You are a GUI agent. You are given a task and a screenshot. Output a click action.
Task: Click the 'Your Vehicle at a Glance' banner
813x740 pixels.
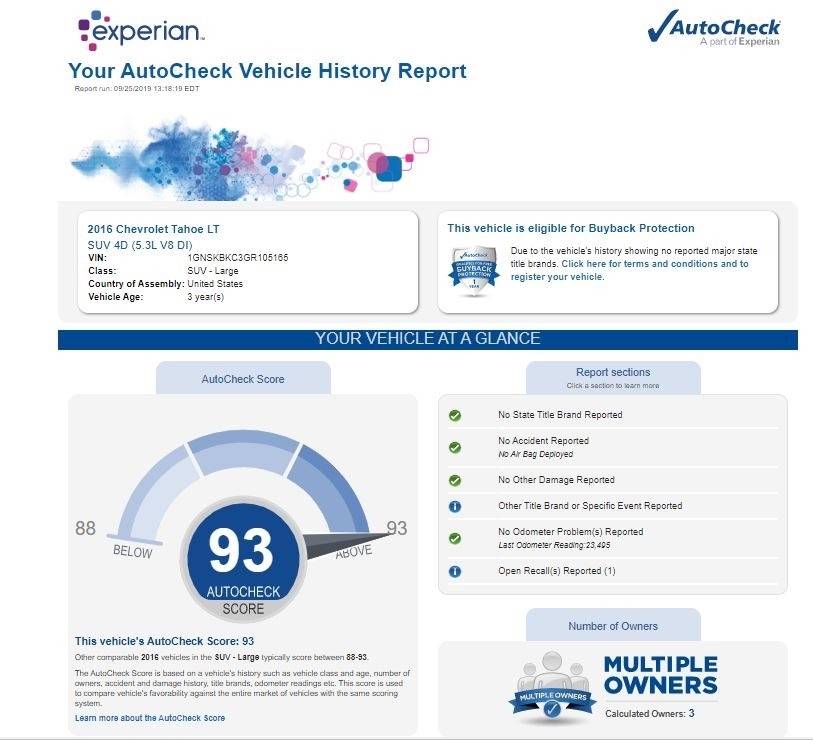(x=427, y=339)
